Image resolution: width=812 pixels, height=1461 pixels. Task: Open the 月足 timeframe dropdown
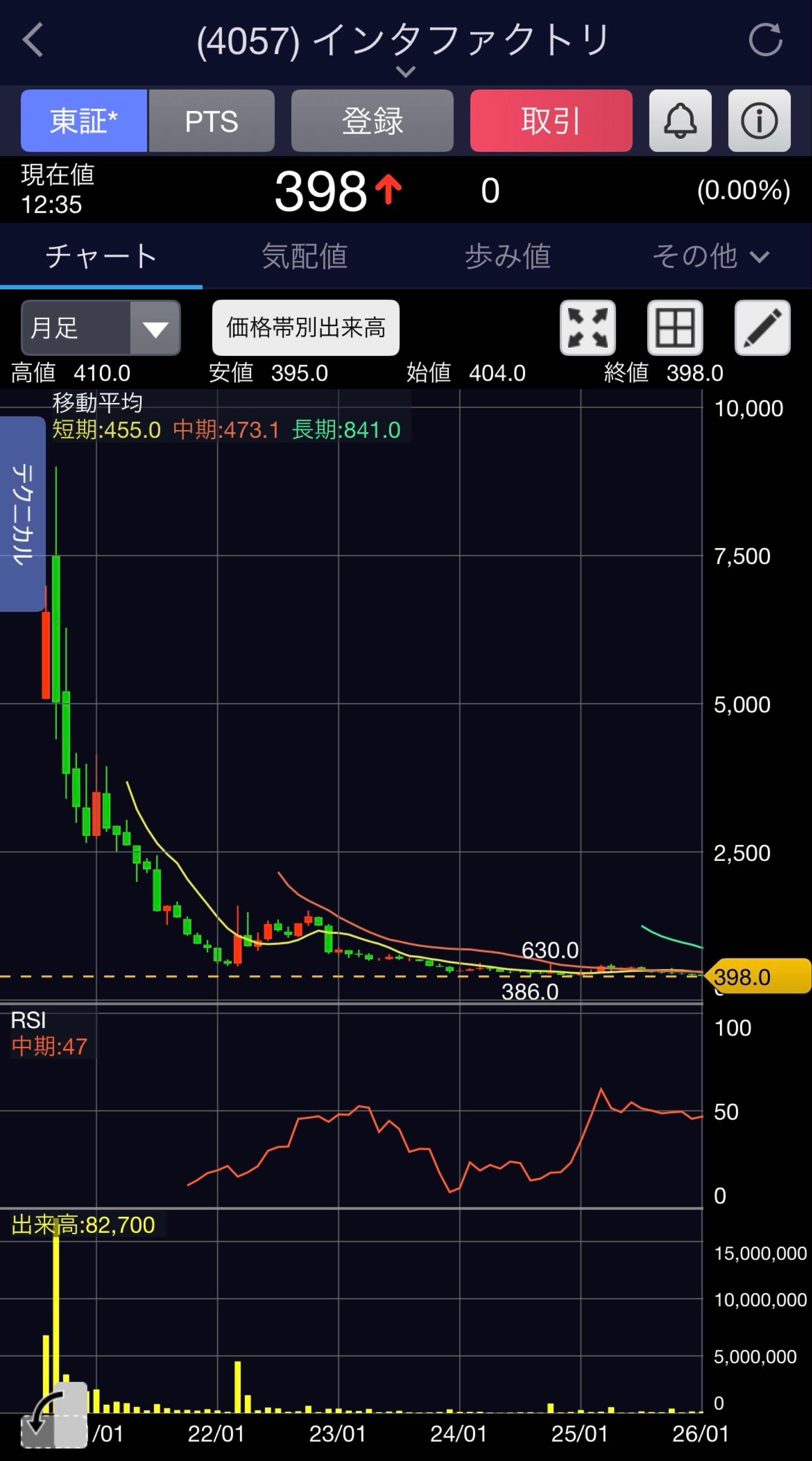100,327
